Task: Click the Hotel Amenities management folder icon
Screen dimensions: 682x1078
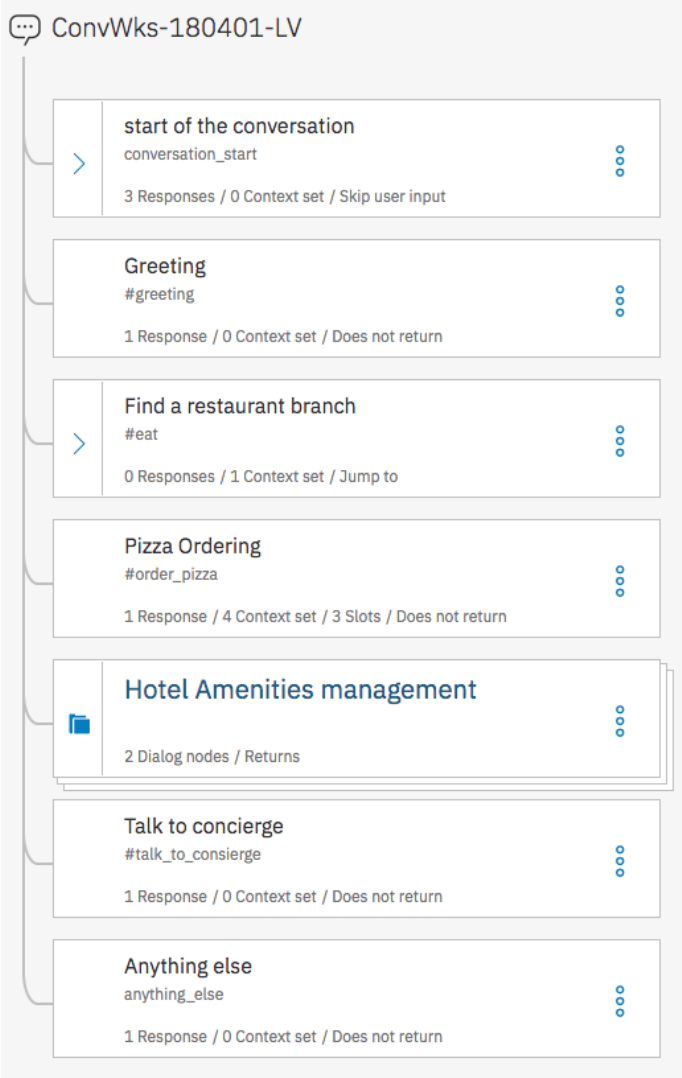Action: click(x=79, y=724)
